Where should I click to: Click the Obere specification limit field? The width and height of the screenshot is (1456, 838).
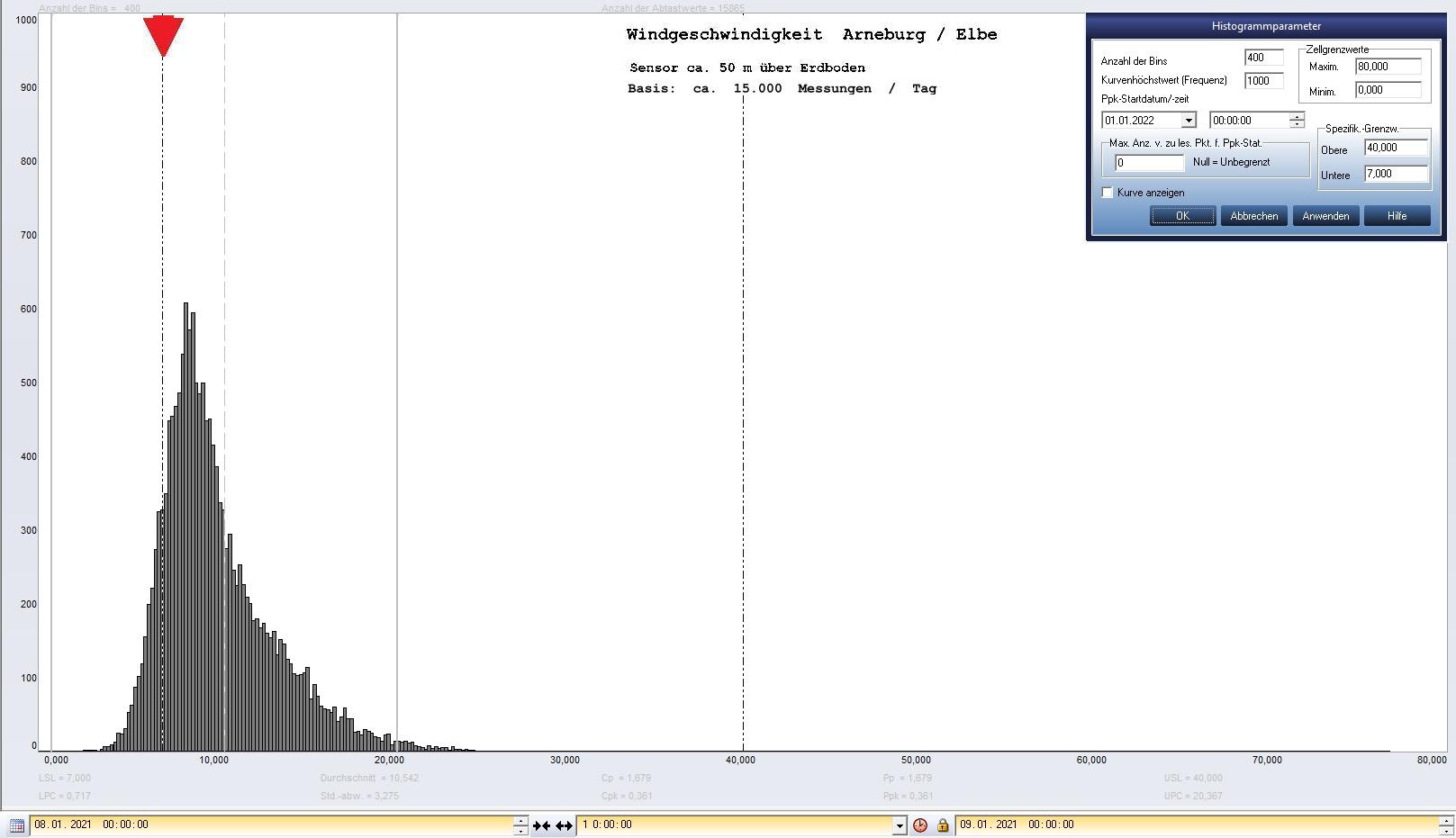pos(1396,148)
